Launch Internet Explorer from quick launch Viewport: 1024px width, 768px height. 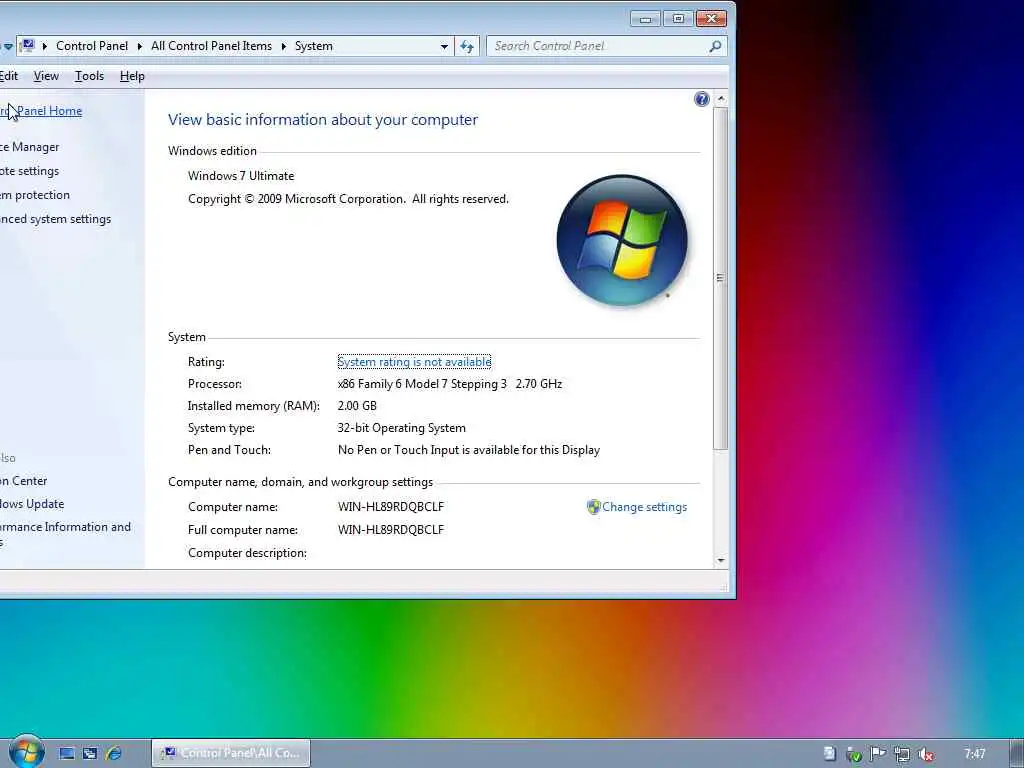(114, 754)
